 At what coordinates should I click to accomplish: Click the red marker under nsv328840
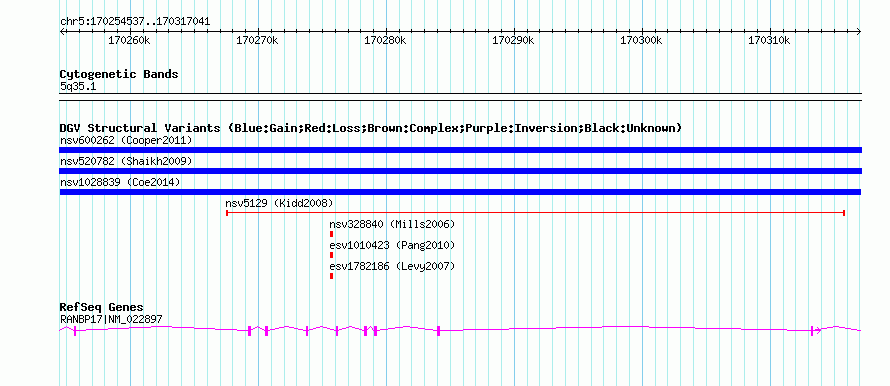331,234
